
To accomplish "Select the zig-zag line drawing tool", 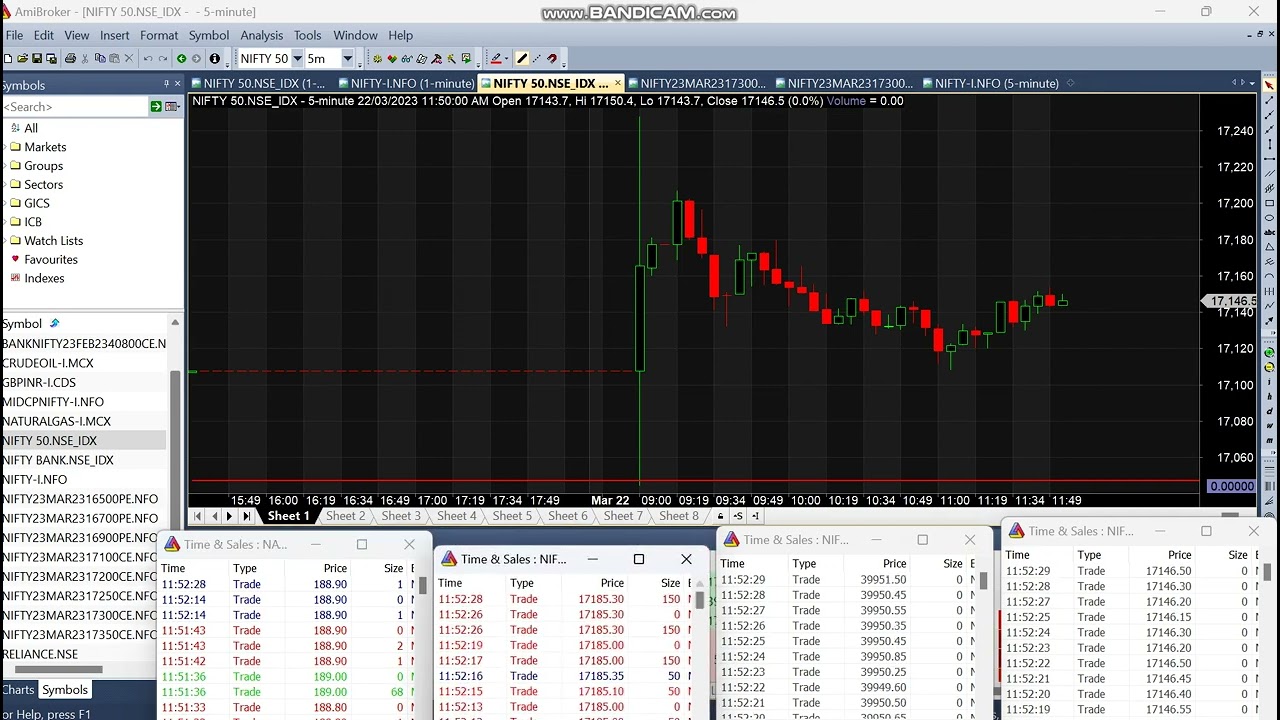I will tap(1270, 306).
